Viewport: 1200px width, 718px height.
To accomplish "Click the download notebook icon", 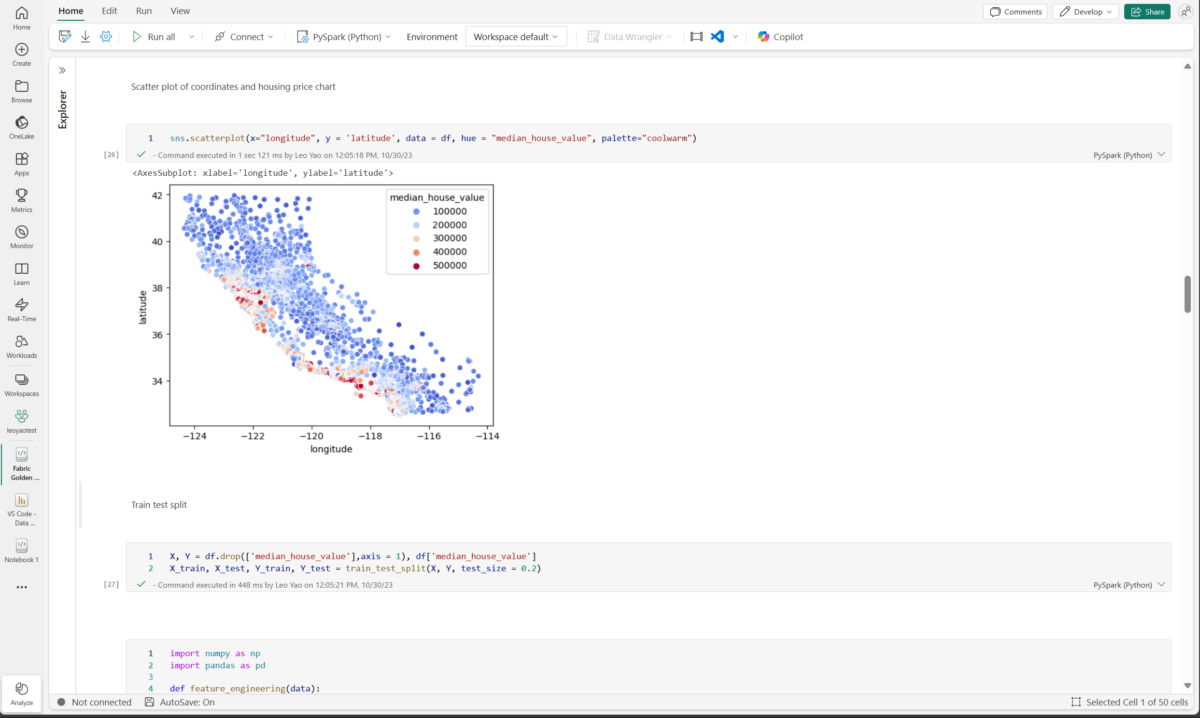I will pos(85,36).
